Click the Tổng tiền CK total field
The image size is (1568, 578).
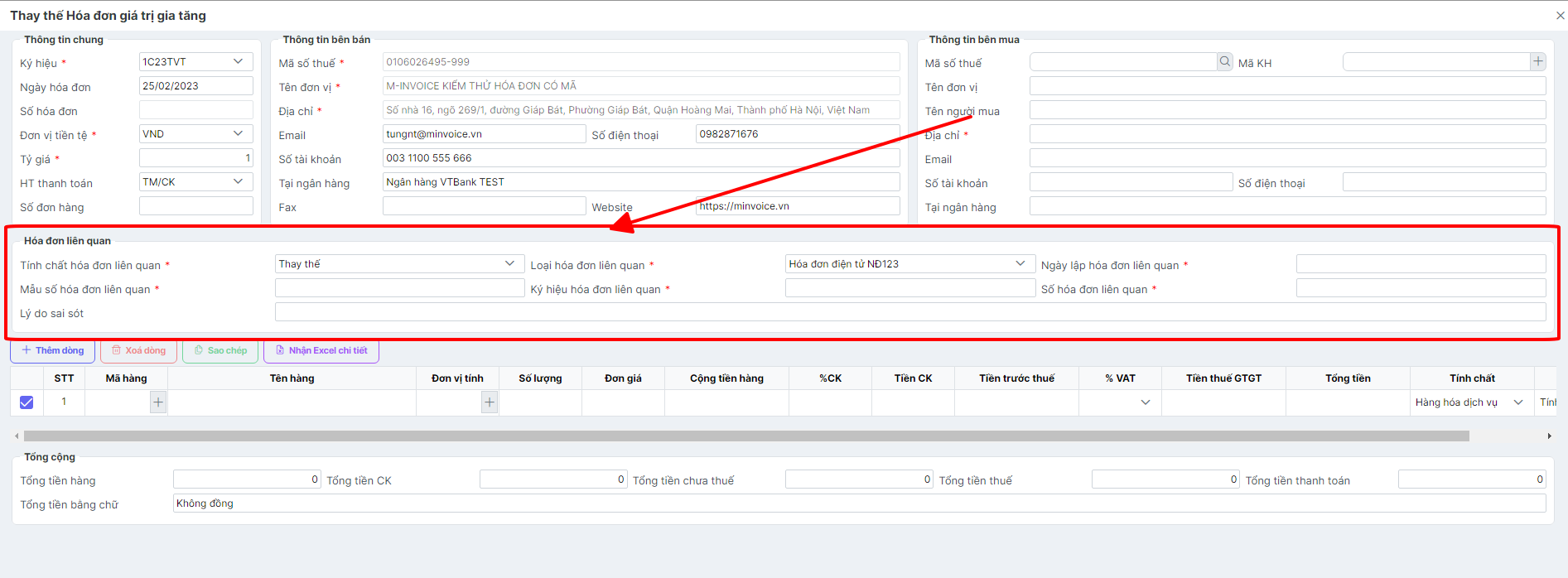pos(553,479)
